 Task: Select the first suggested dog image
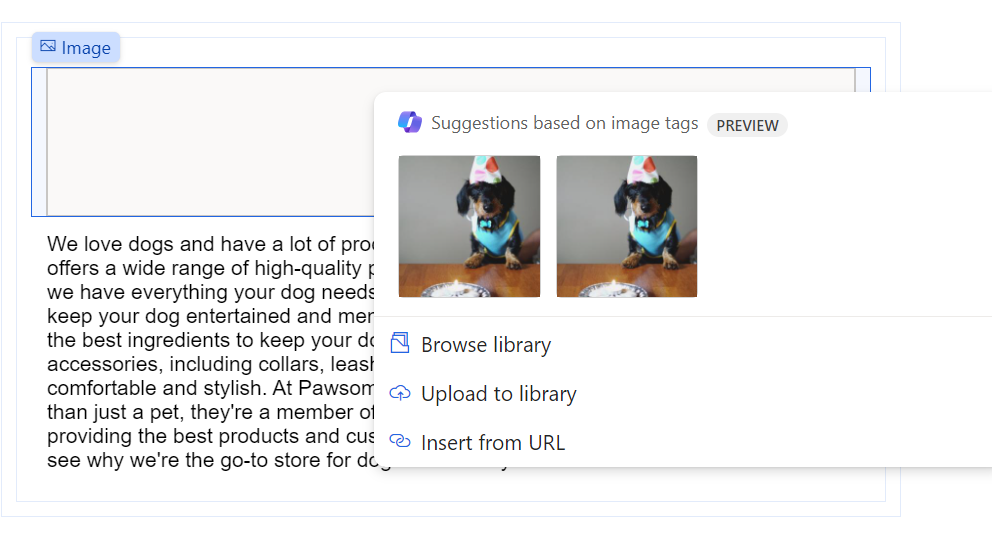(x=469, y=226)
